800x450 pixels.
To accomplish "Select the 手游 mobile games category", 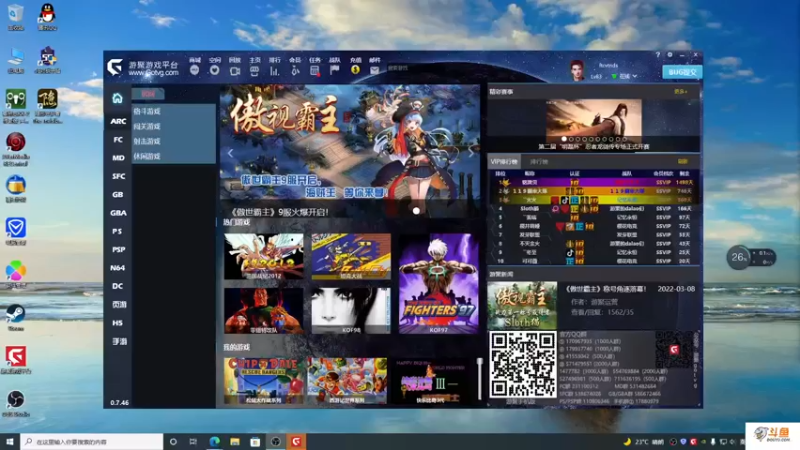I will (x=118, y=341).
